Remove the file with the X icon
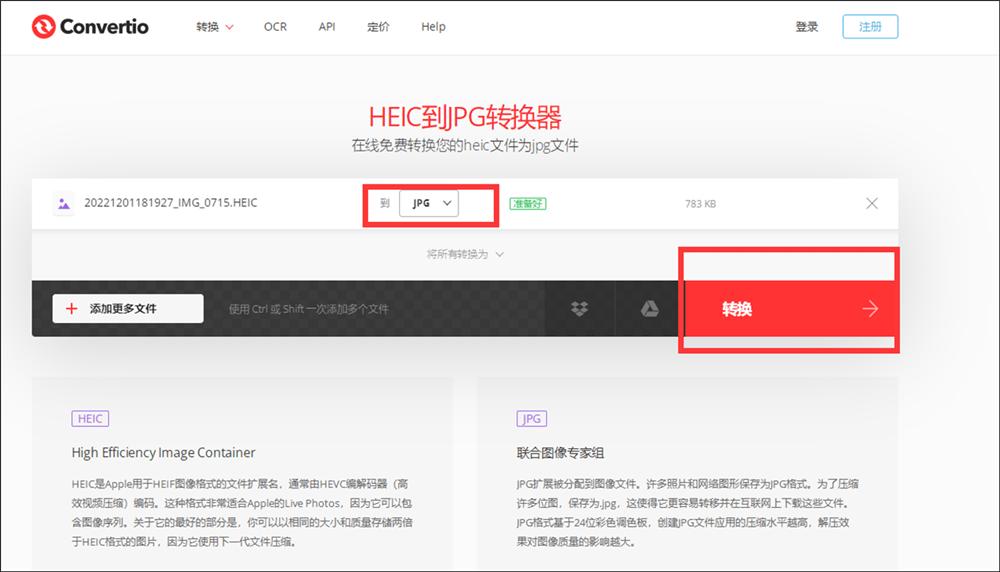Image resolution: width=1000 pixels, height=572 pixels. (872, 203)
